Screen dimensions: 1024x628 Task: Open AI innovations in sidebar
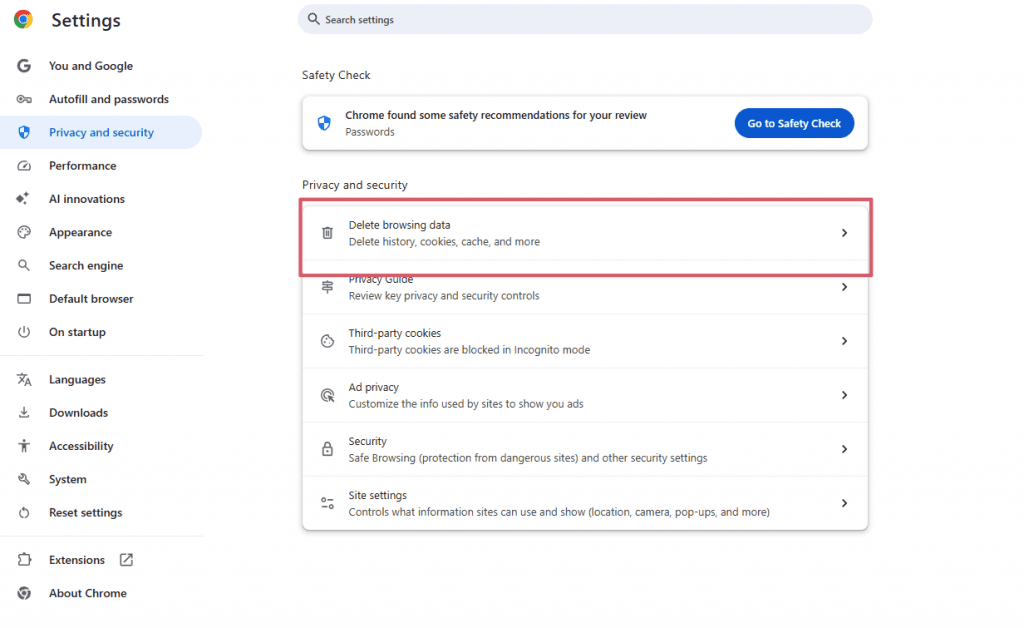click(86, 199)
